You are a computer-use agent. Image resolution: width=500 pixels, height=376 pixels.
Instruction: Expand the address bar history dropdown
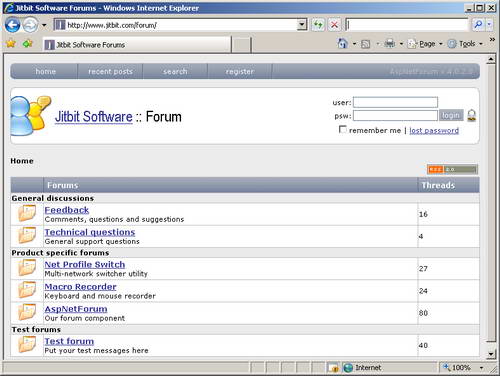click(x=302, y=25)
